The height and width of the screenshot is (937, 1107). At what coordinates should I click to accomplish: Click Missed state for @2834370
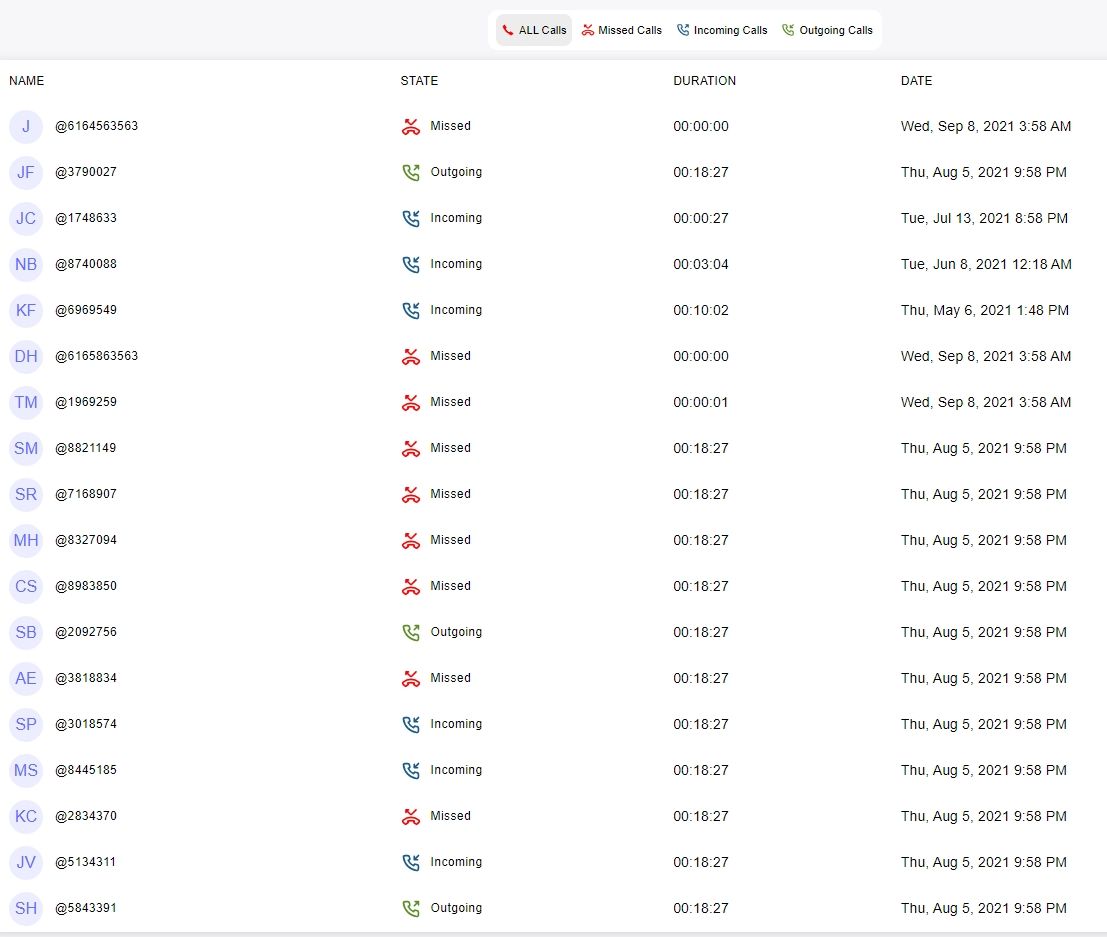point(450,816)
